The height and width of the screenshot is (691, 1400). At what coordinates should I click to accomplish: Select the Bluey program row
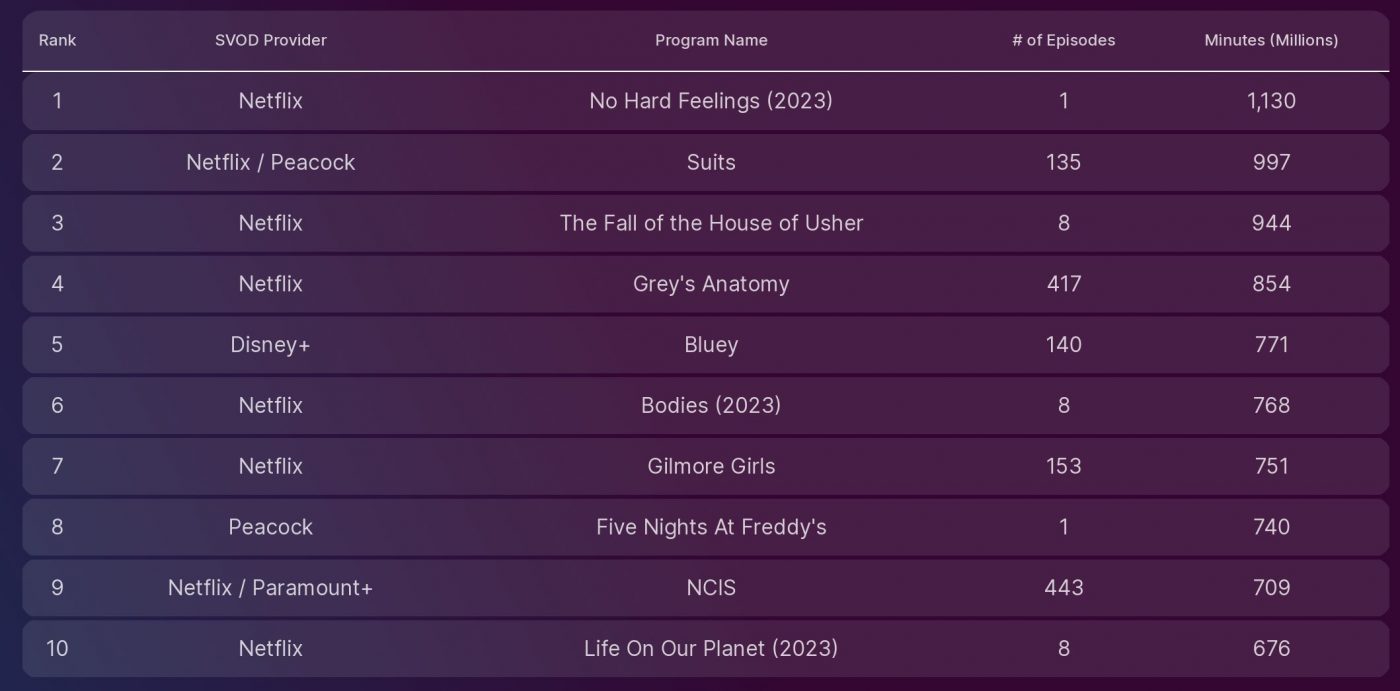point(706,345)
